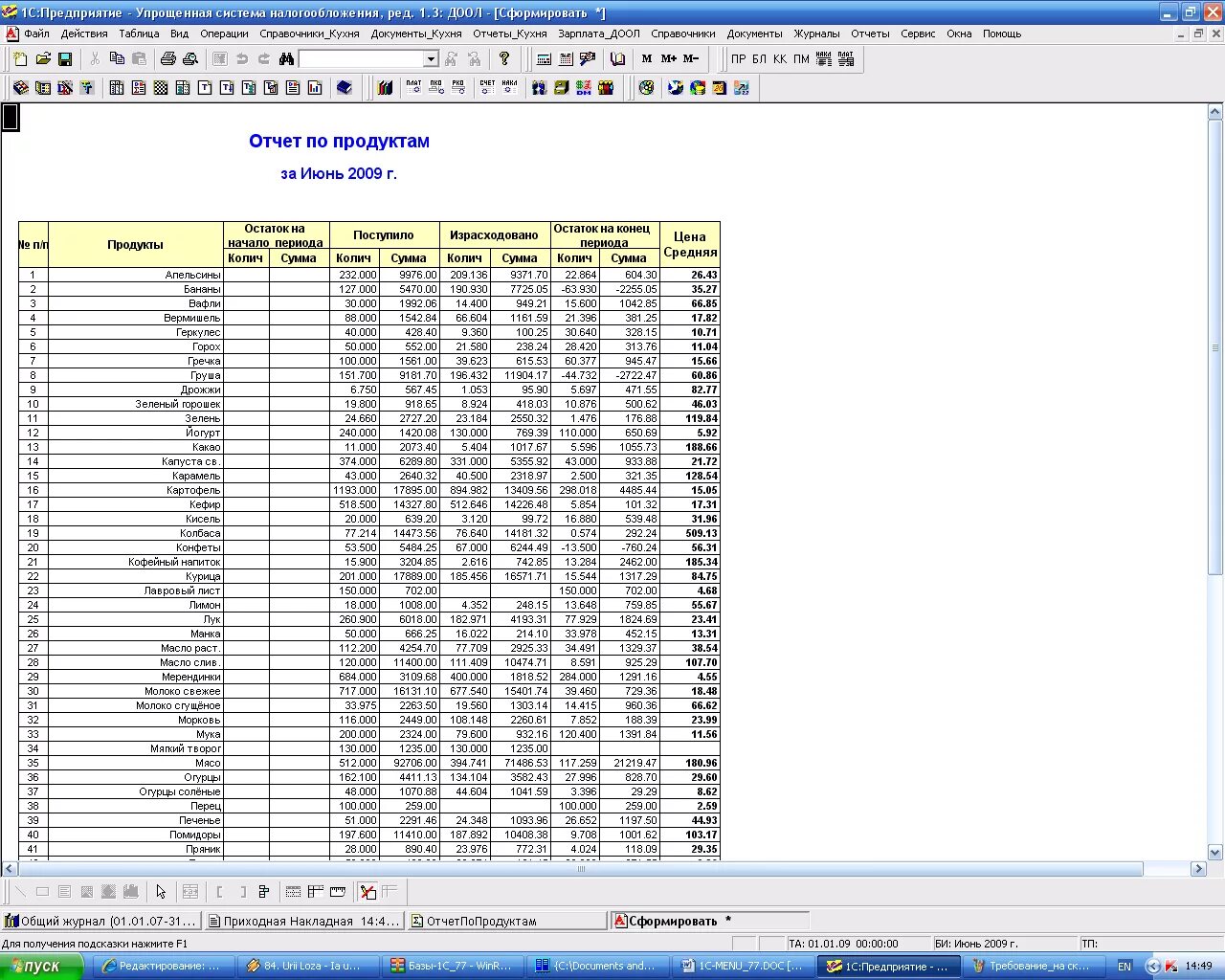Open the Таблица menu
1225x980 pixels.
pos(139,33)
